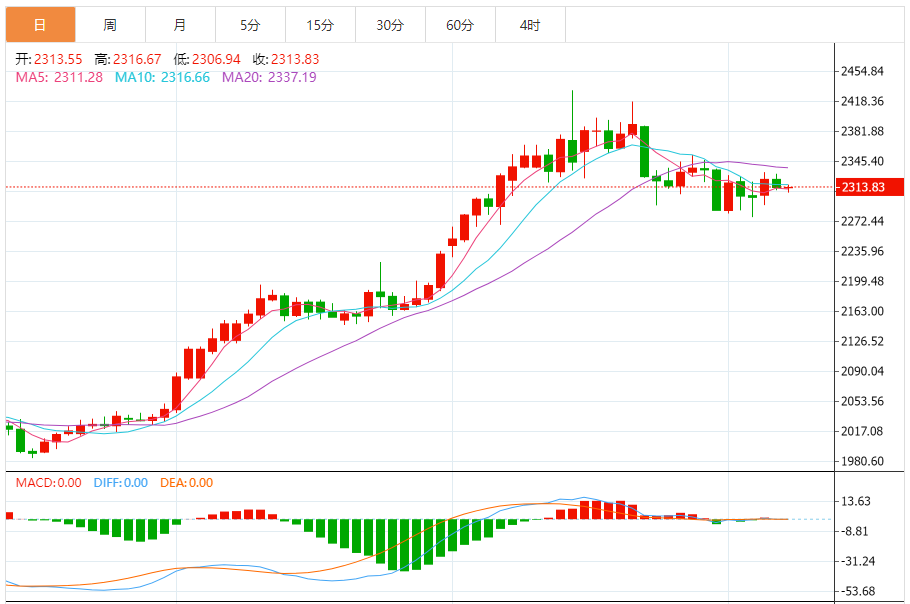Click the 2126.52 price axis label
This screenshot has height=604, width=910.
click(x=862, y=341)
